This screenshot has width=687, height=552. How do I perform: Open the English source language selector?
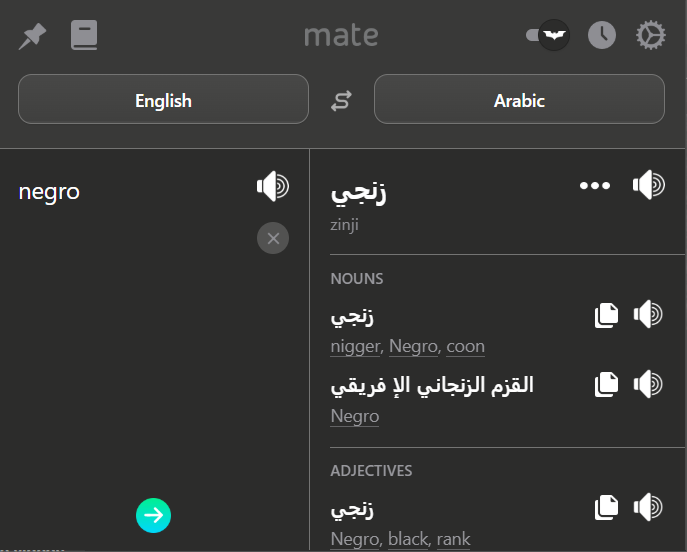coord(163,99)
